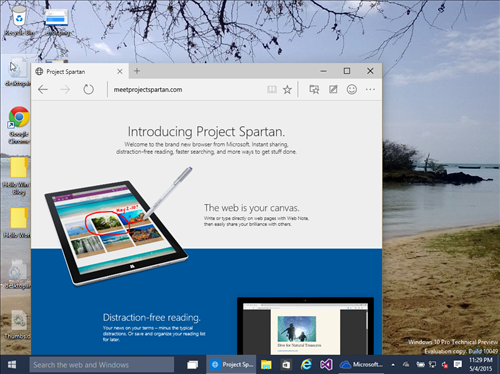The image size is (500, 374).
Task: Close the Project Spartan tab
Action: click(120, 71)
